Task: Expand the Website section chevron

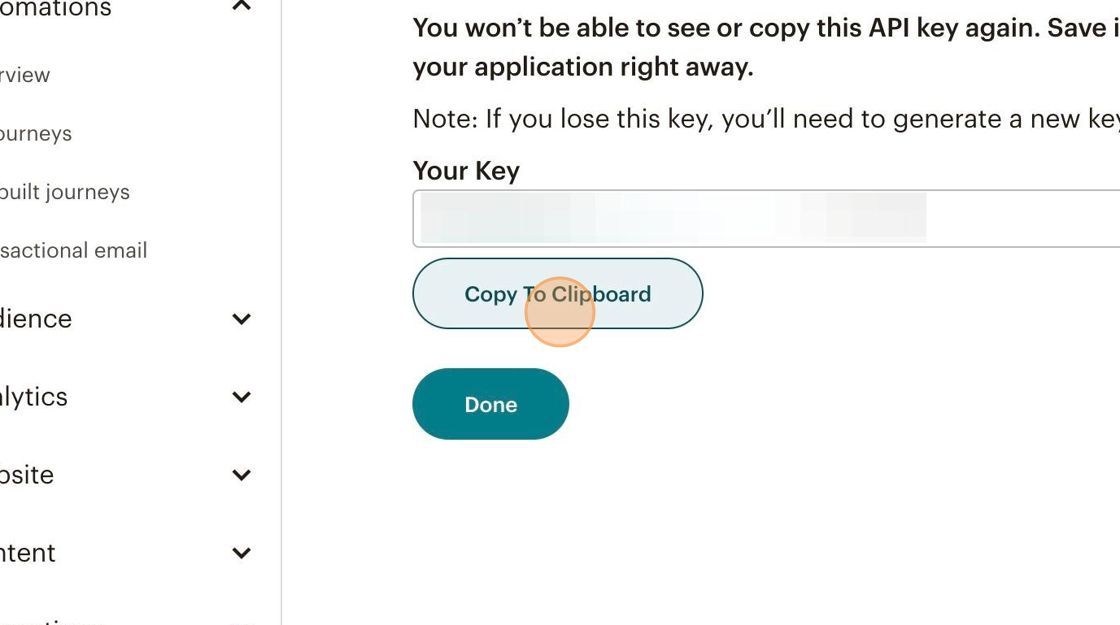Action: click(241, 475)
